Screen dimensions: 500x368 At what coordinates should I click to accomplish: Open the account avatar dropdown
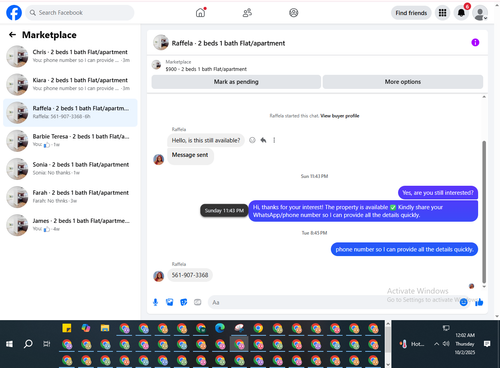click(x=480, y=13)
